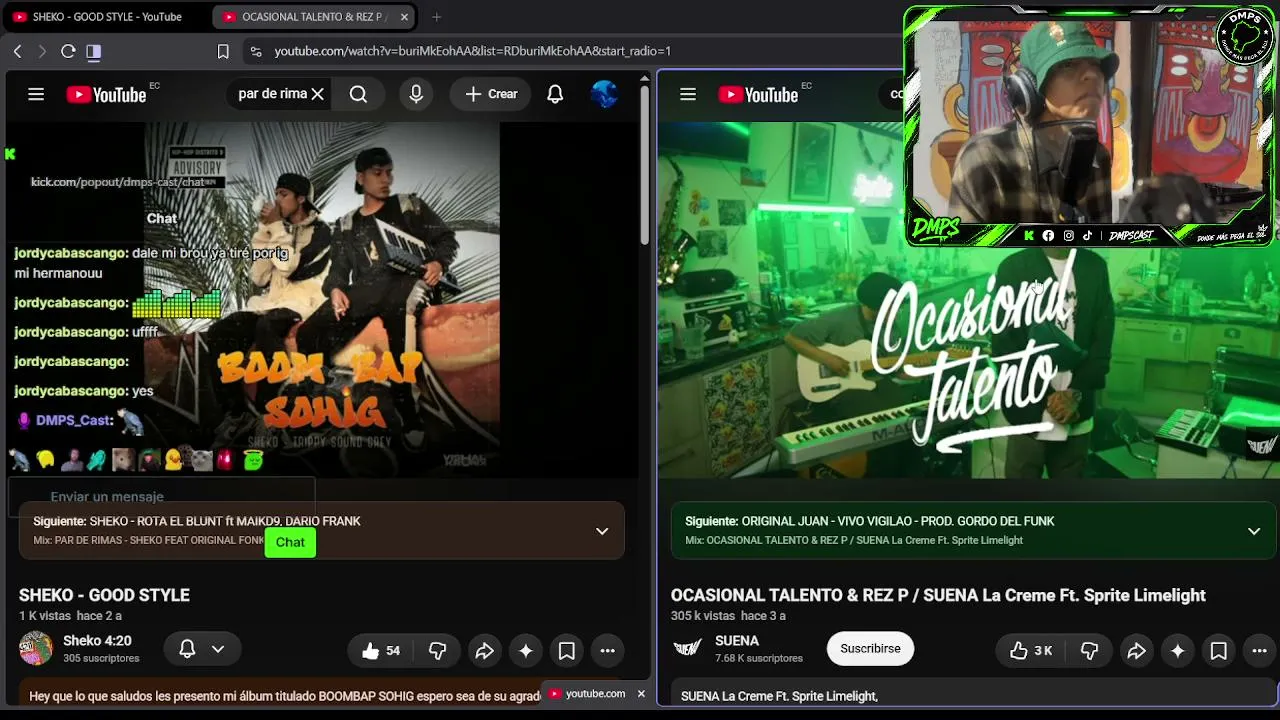
Task: Click the sparkle icon under OCASIONAL TALENTO video
Action: pyautogui.click(x=1178, y=651)
